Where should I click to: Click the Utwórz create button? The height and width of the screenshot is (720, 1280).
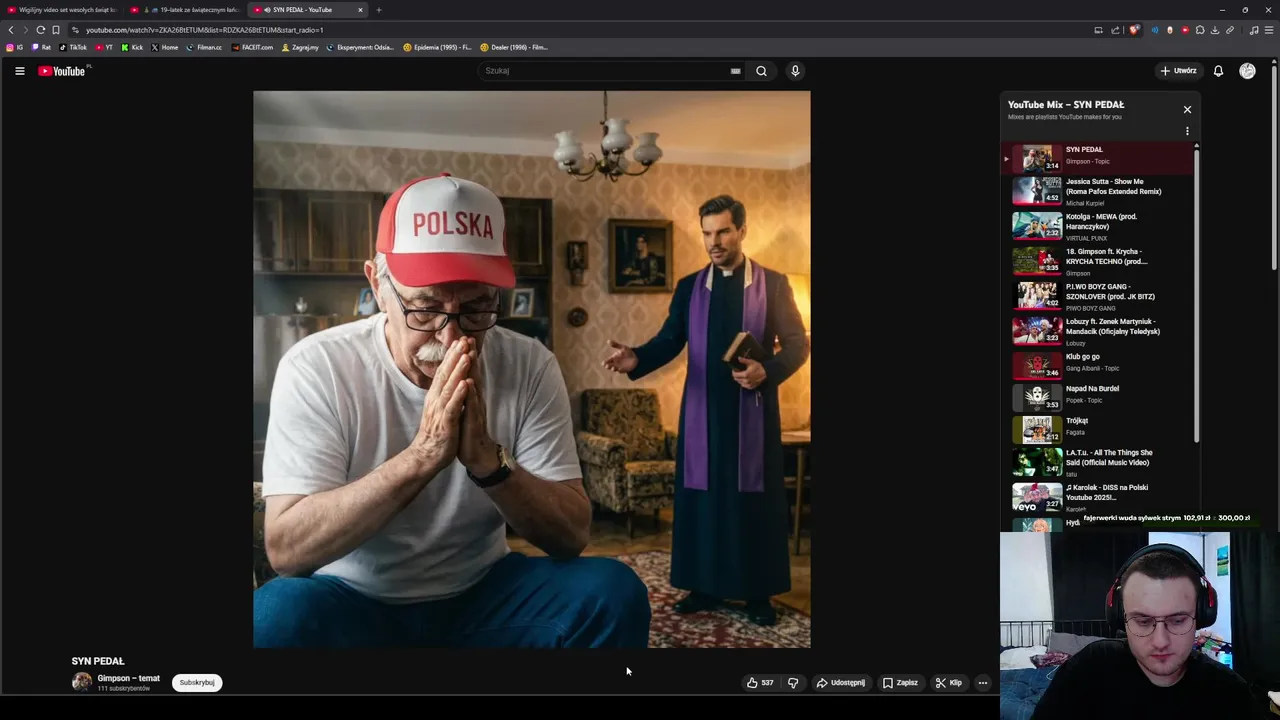click(1178, 71)
